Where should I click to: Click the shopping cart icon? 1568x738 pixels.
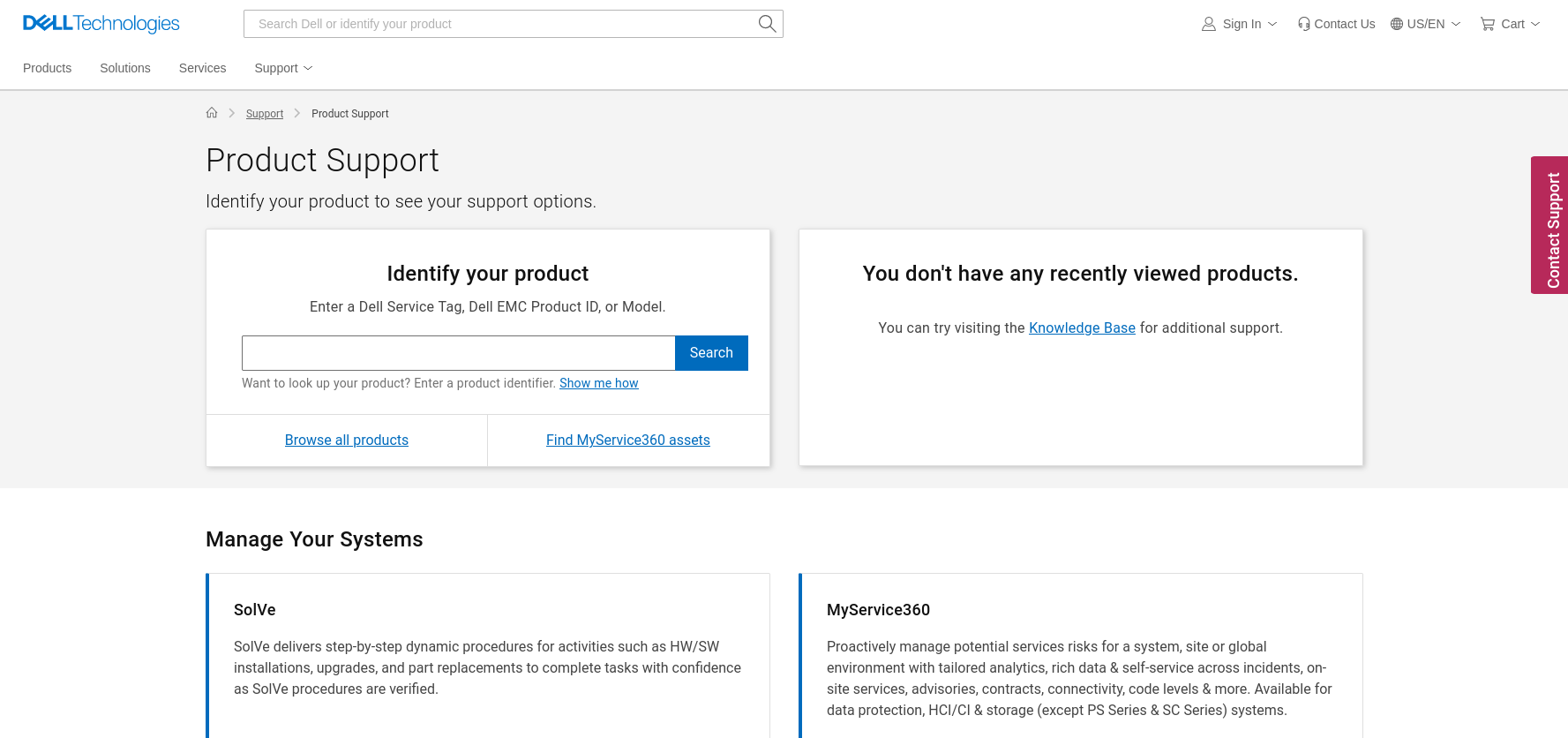point(1488,24)
